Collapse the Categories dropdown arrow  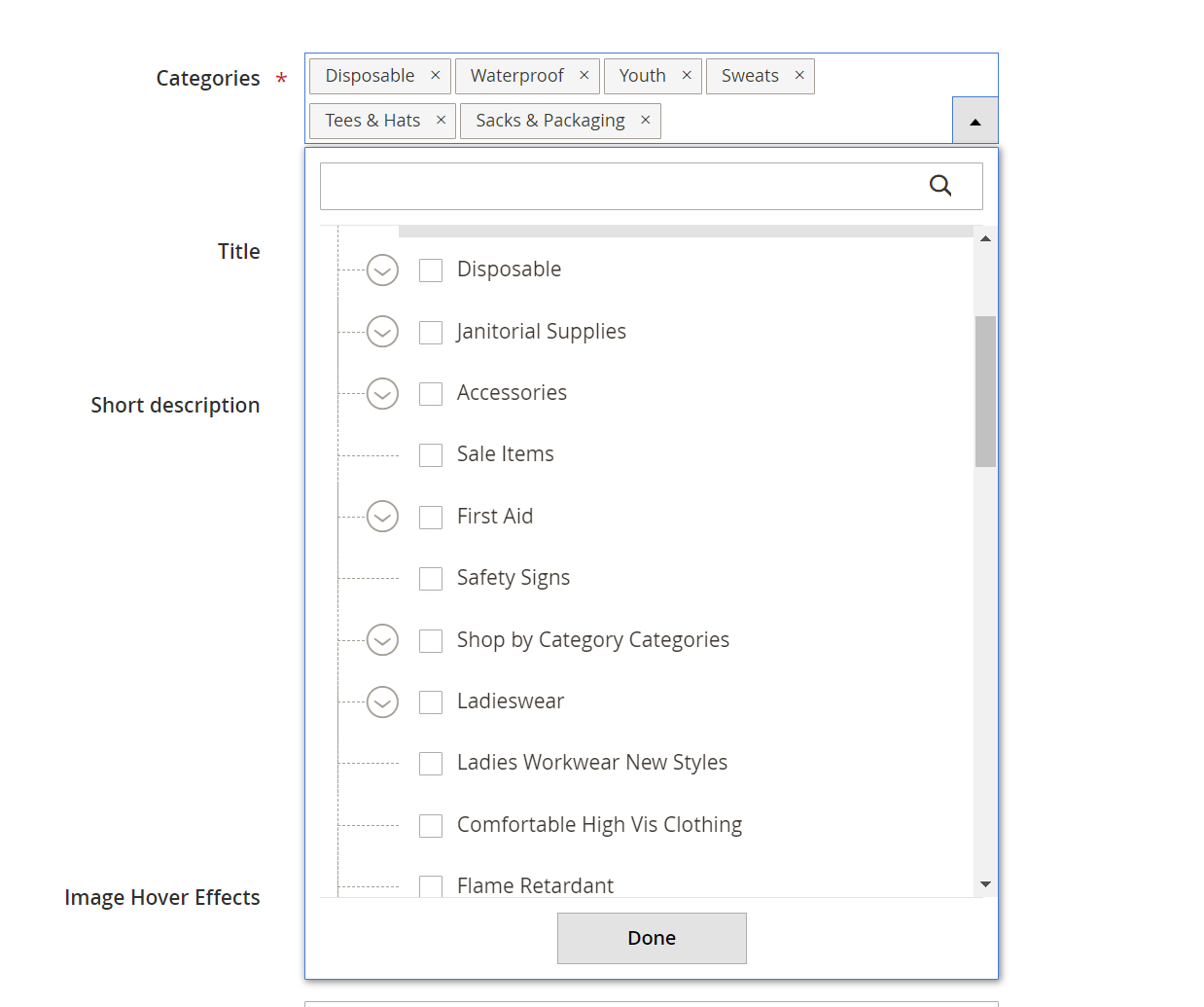[x=974, y=121]
